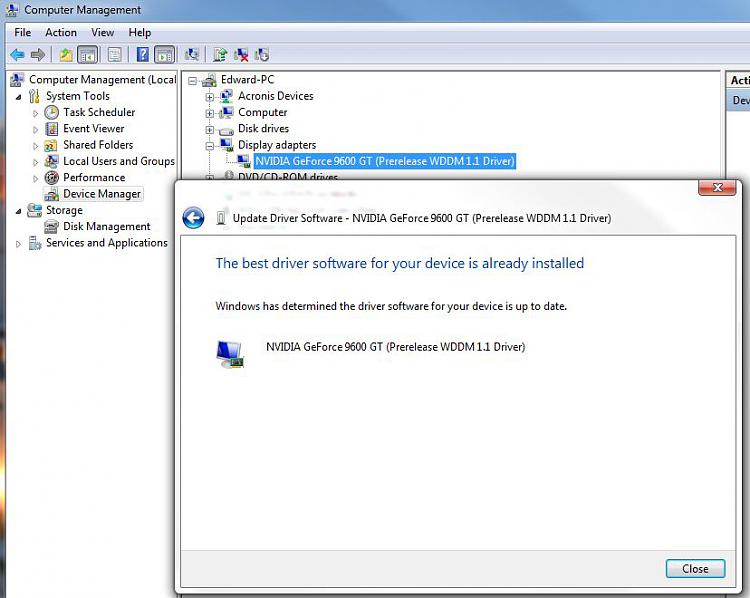750x598 pixels.
Task: Click the Uninstall device red X icon
Action: [x=241, y=55]
